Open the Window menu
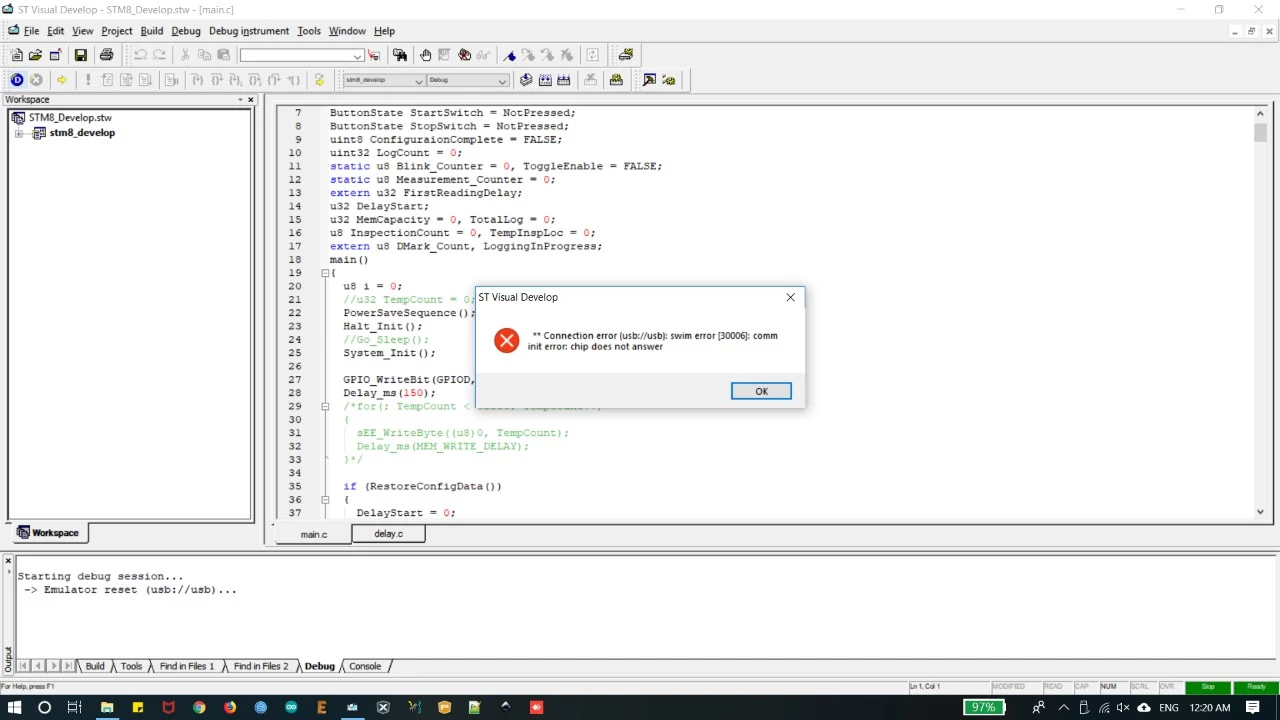This screenshot has width=1280, height=720. click(x=347, y=31)
